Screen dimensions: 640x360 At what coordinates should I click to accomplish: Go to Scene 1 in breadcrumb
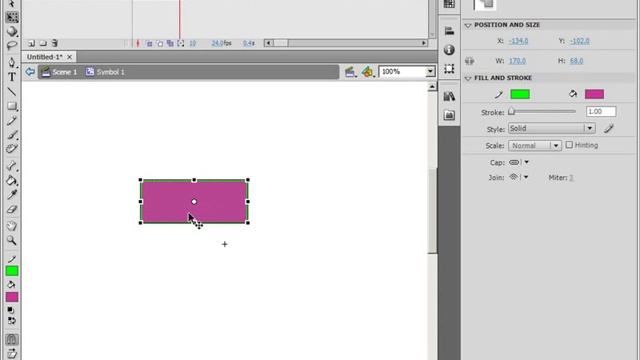point(59,72)
